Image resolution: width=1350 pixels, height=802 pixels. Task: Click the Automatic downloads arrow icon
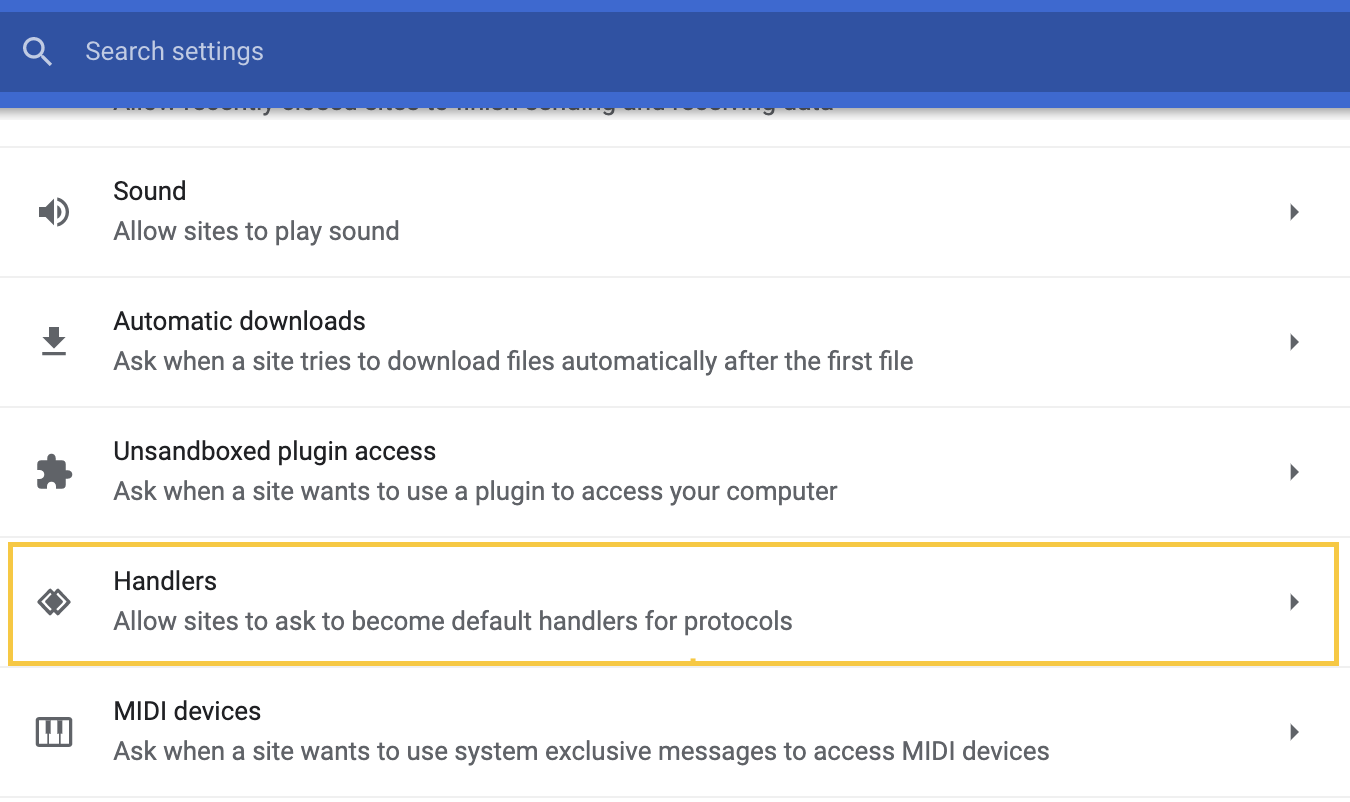click(54, 341)
